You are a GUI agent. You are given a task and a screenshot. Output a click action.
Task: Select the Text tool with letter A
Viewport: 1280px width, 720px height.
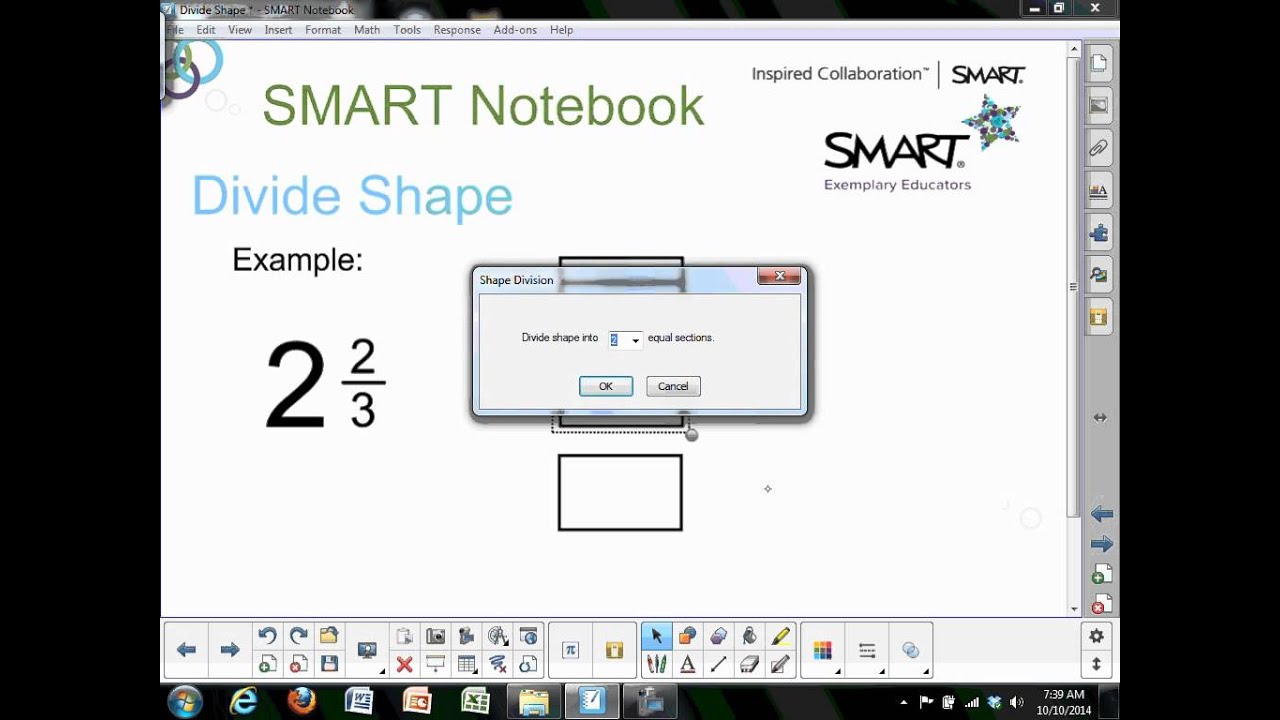click(x=687, y=664)
